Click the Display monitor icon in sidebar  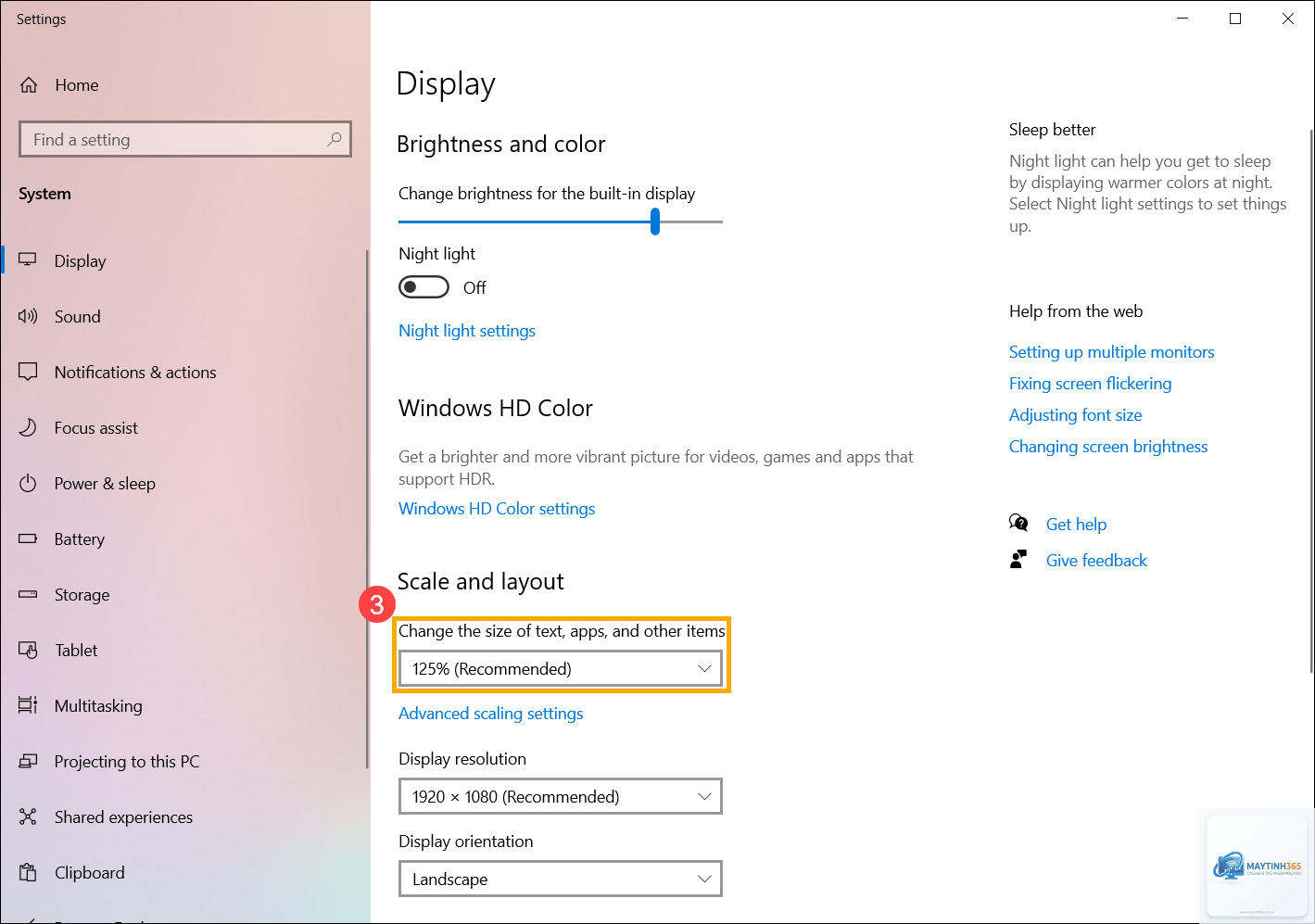coord(28,260)
